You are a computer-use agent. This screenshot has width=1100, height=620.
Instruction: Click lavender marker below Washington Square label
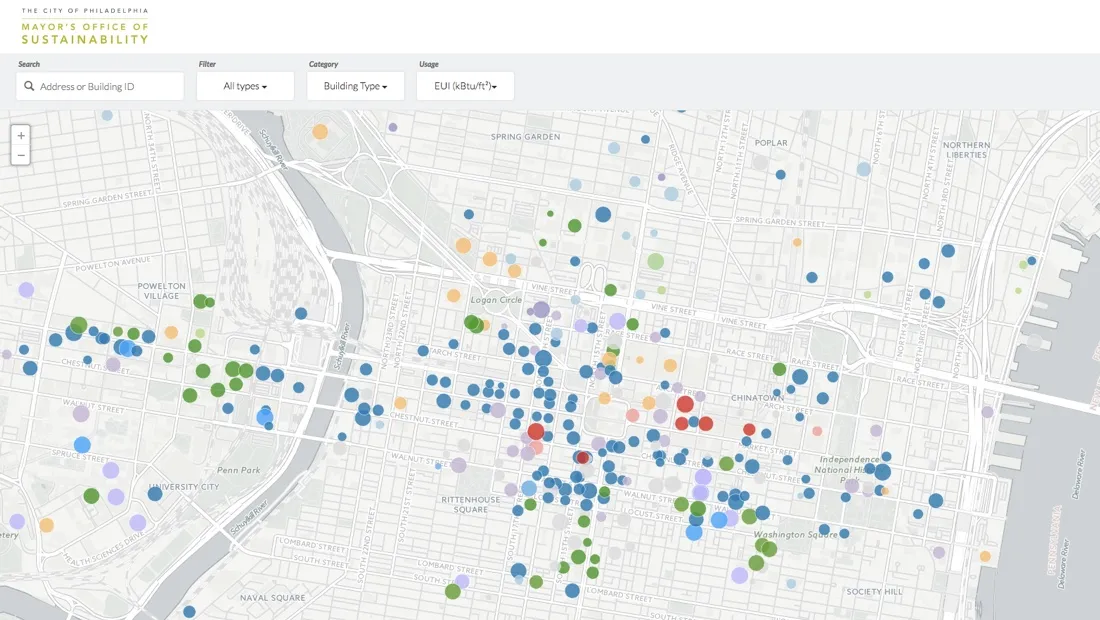(x=739, y=575)
